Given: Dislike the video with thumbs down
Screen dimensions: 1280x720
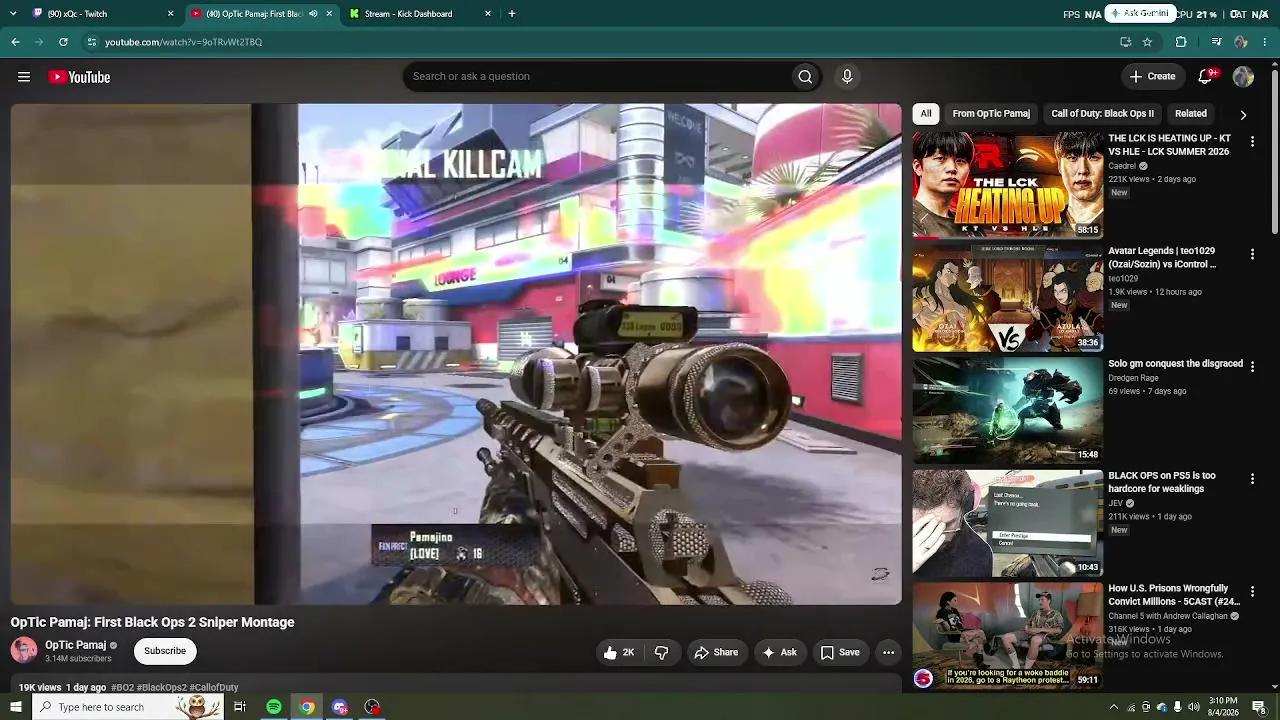Looking at the screenshot, I should click(x=661, y=653).
